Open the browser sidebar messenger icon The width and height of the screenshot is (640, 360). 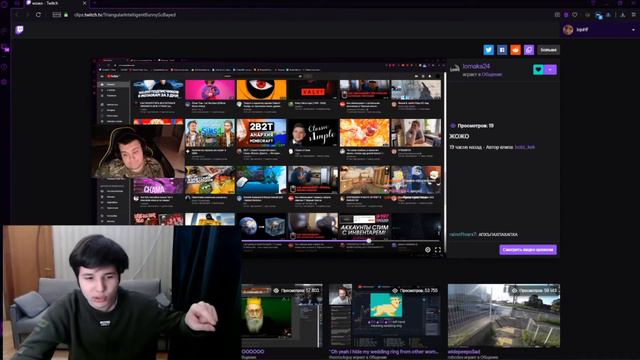pos(5,48)
